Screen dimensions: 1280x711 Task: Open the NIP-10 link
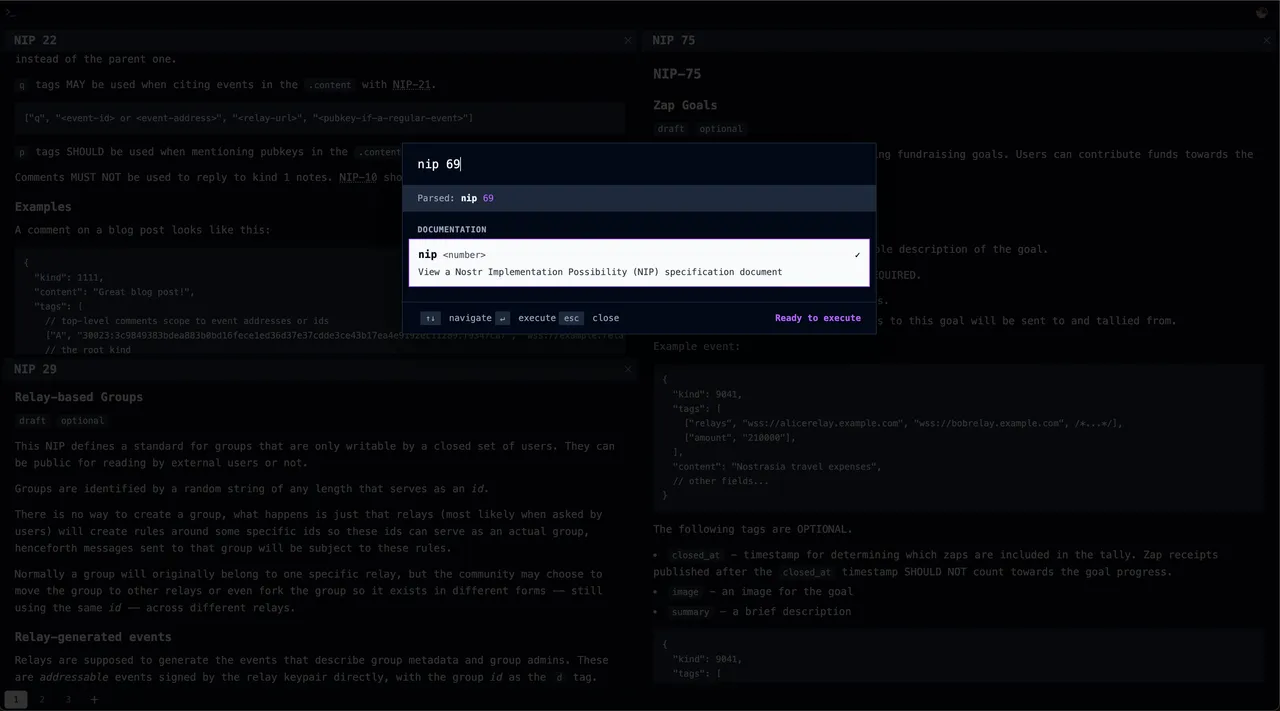pyautogui.click(x=357, y=177)
